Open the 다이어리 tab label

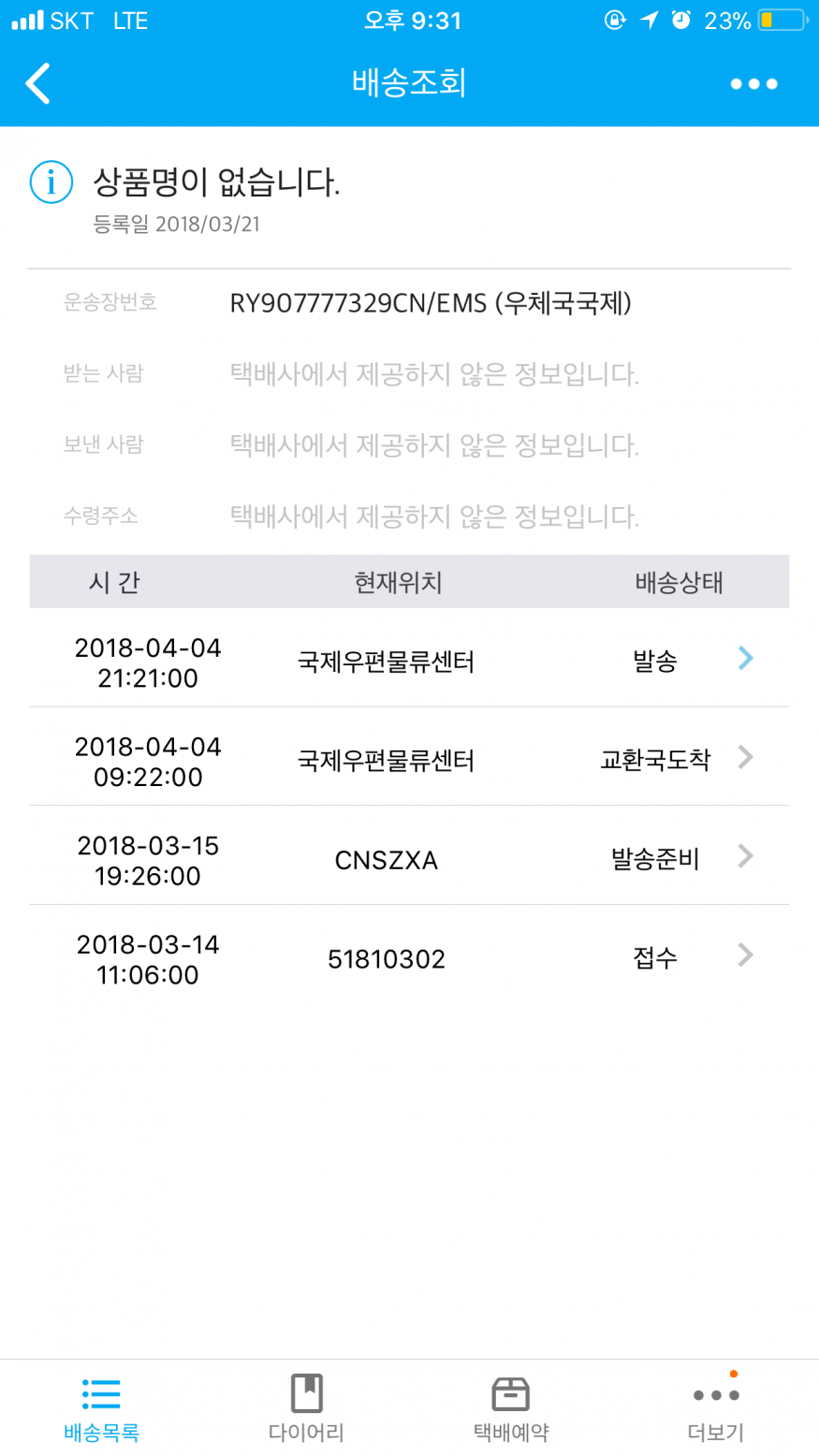pyautogui.click(x=306, y=1433)
